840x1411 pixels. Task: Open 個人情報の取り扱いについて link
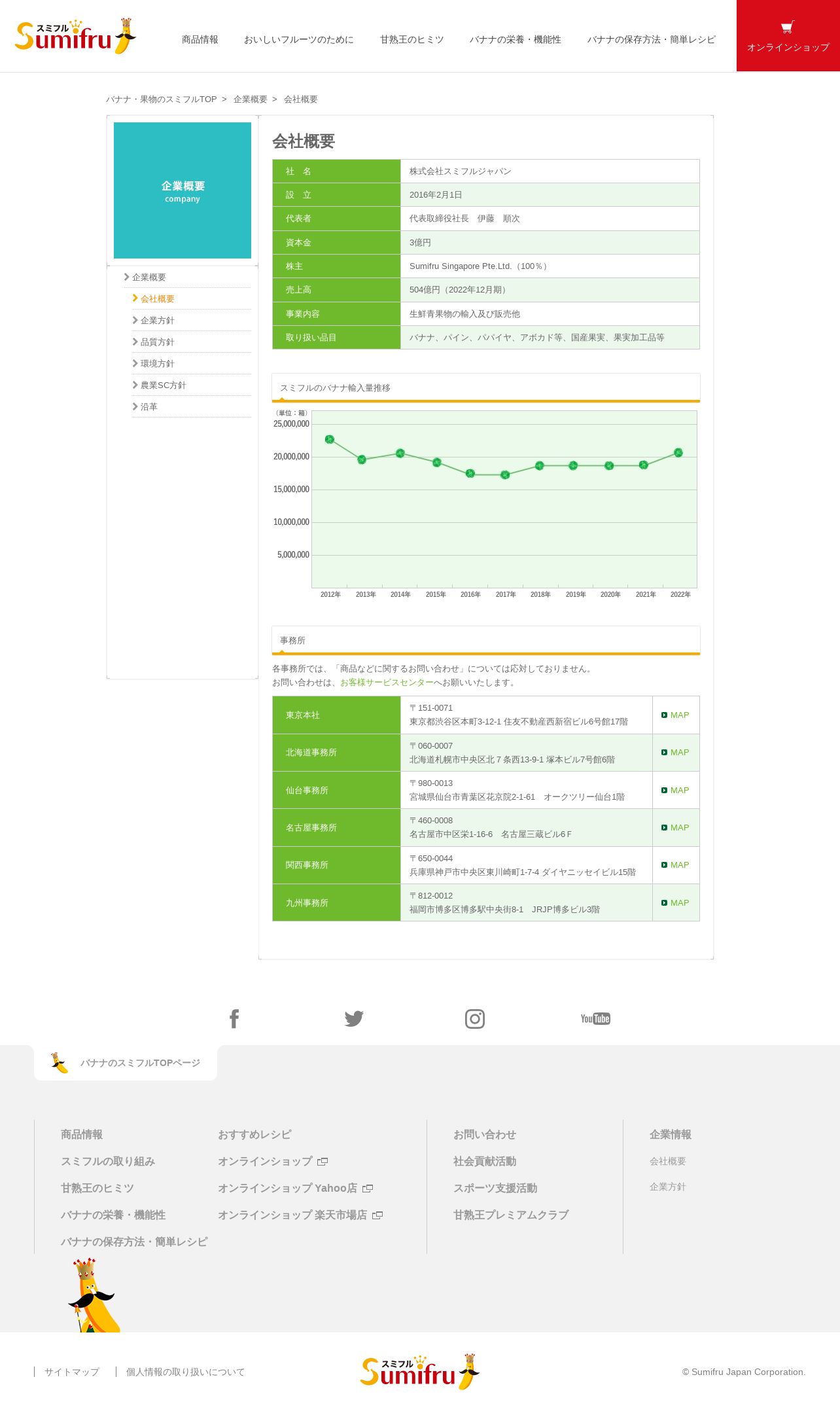click(x=186, y=1372)
